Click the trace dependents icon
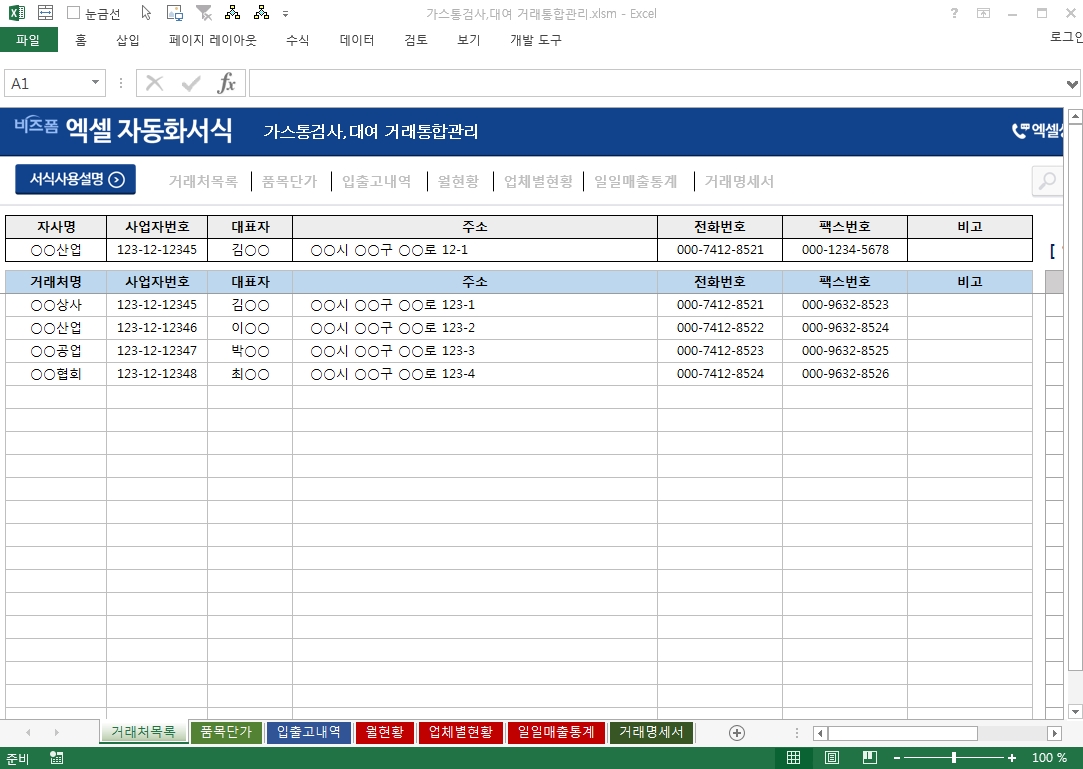Image resolution: width=1083 pixels, height=769 pixels. (261, 12)
